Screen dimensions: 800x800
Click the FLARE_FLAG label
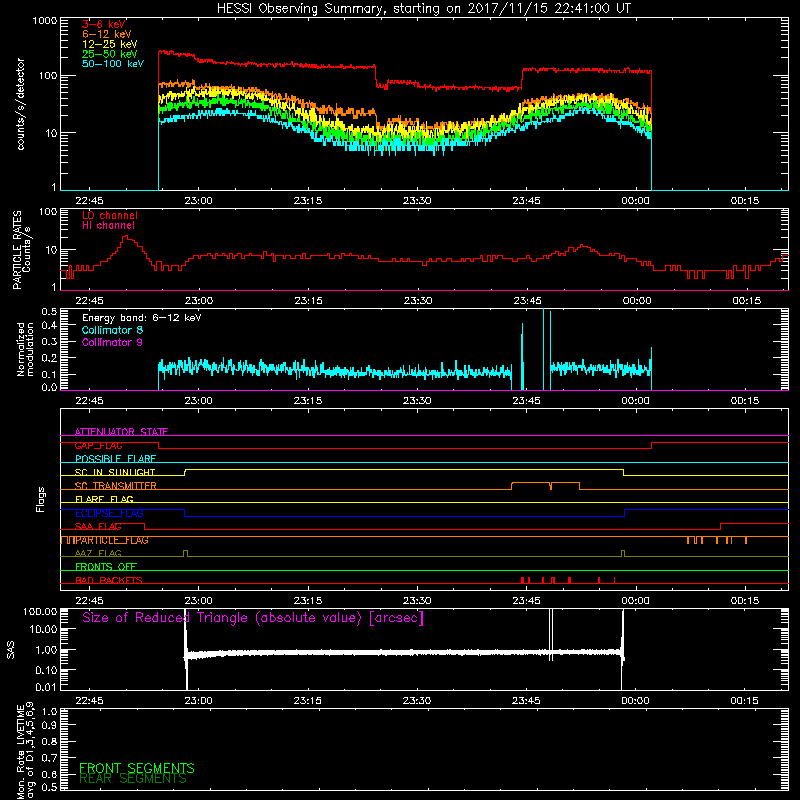click(x=104, y=499)
